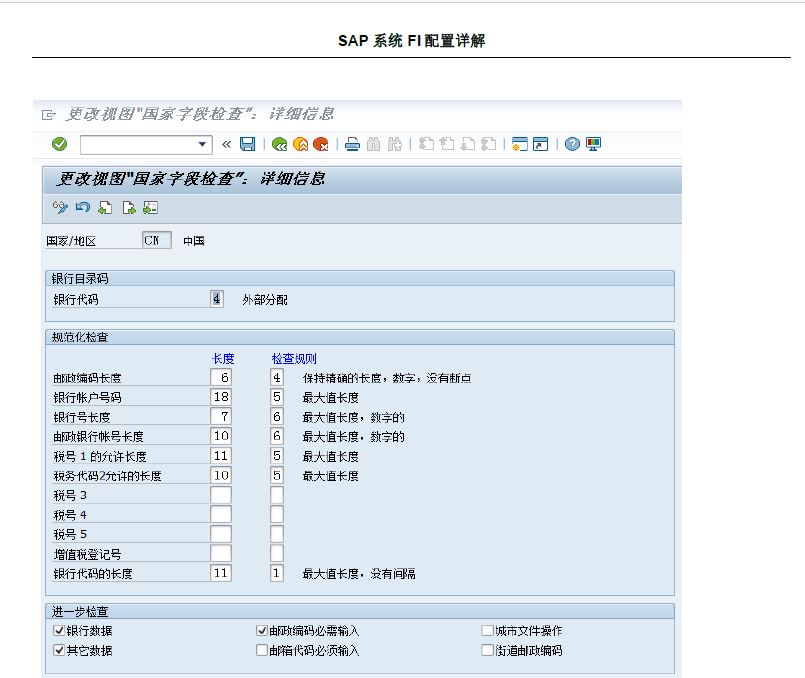Click the 邮政银行帐号长度 length field
Image resolution: width=805 pixels, height=678 pixels.
pos(221,436)
